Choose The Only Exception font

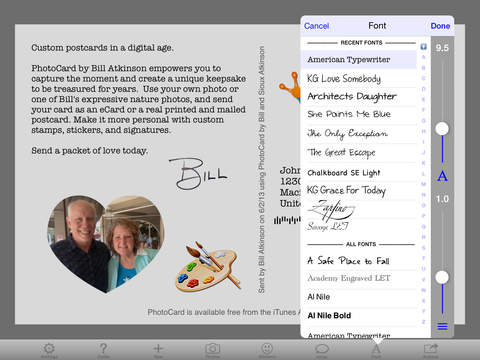tap(359, 134)
